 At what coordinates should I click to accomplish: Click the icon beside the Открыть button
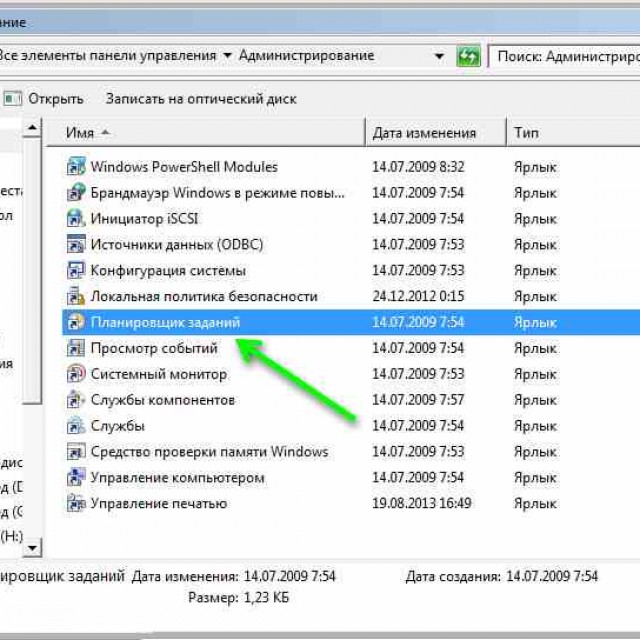pyautogui.click(x=13, y=99)
